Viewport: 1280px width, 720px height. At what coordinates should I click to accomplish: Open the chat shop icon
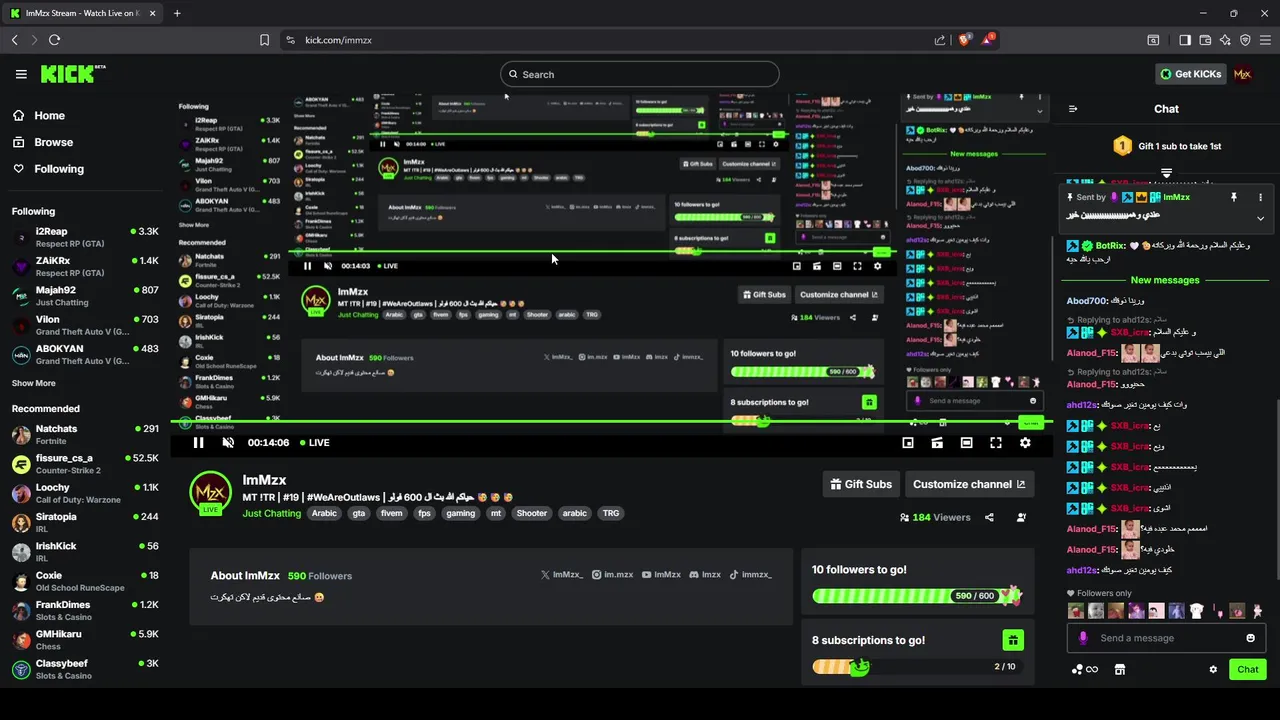coord(1120,669)
